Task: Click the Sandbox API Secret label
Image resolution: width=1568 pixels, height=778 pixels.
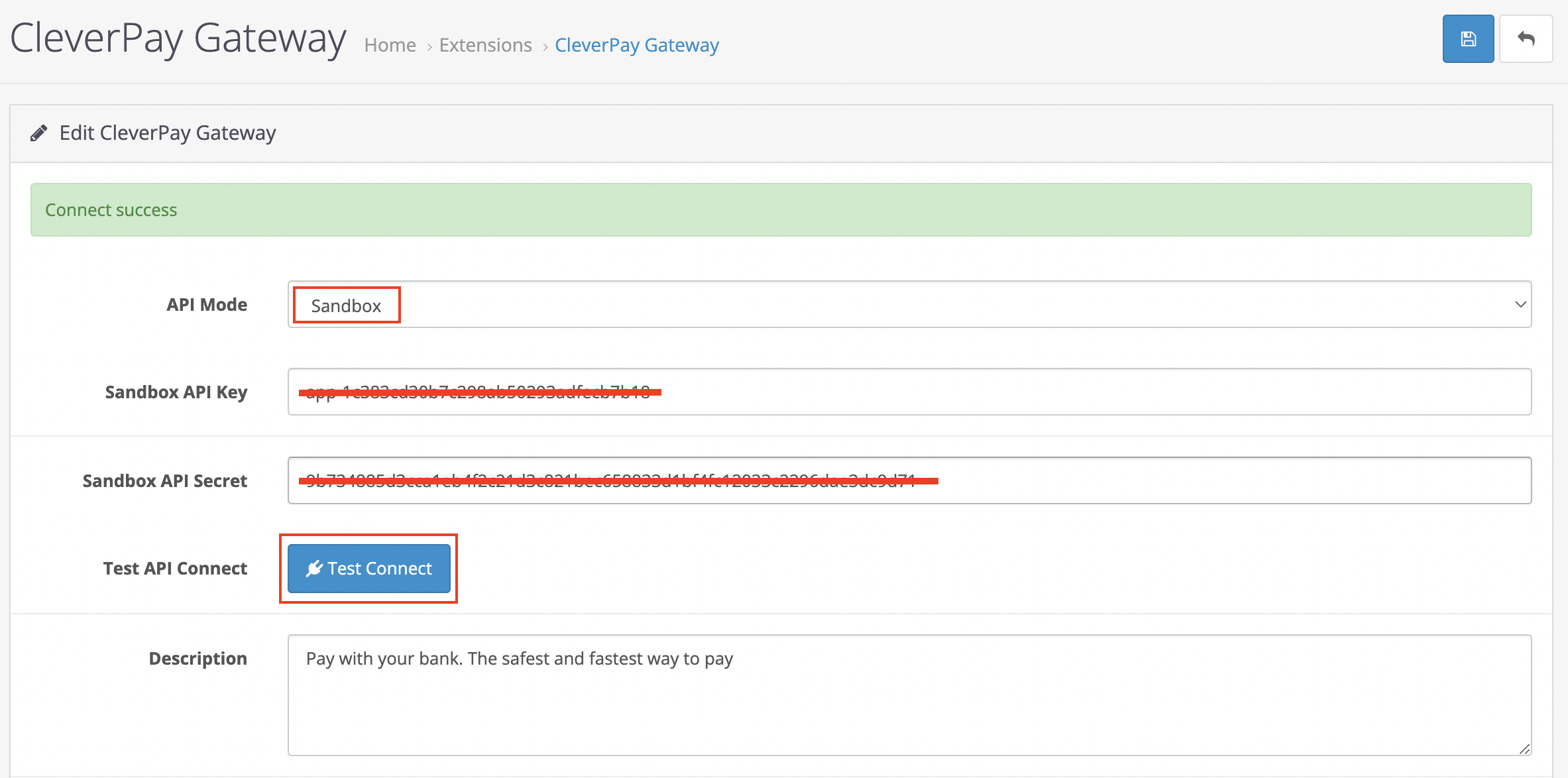Action: pos(164,481)
